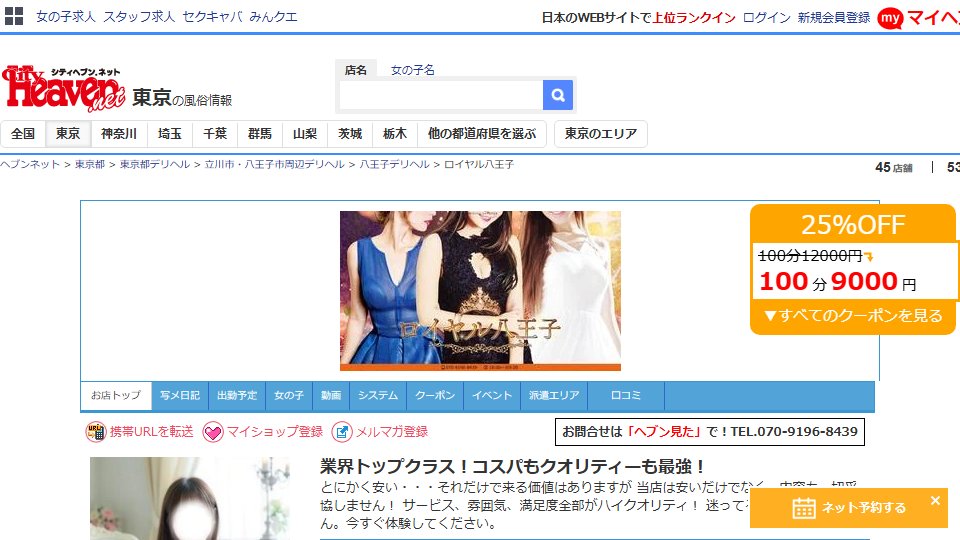Open the grid menu icon at top left
This screenshot has height=540, width=960.
[x=13, y=16]
